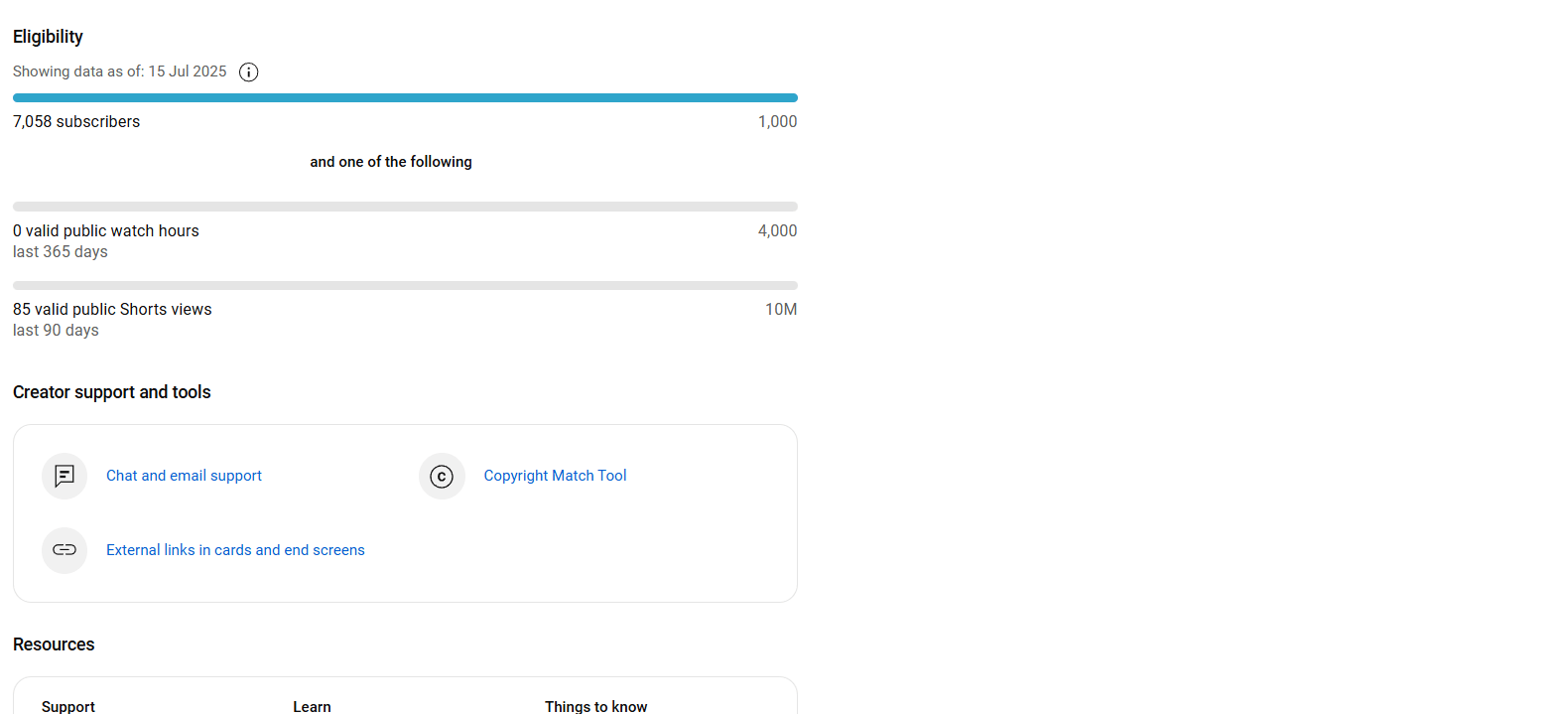Viewport: 1568px width, 714px height.
Task: Select the Learn column in Resources
Action: pos(312,706)
